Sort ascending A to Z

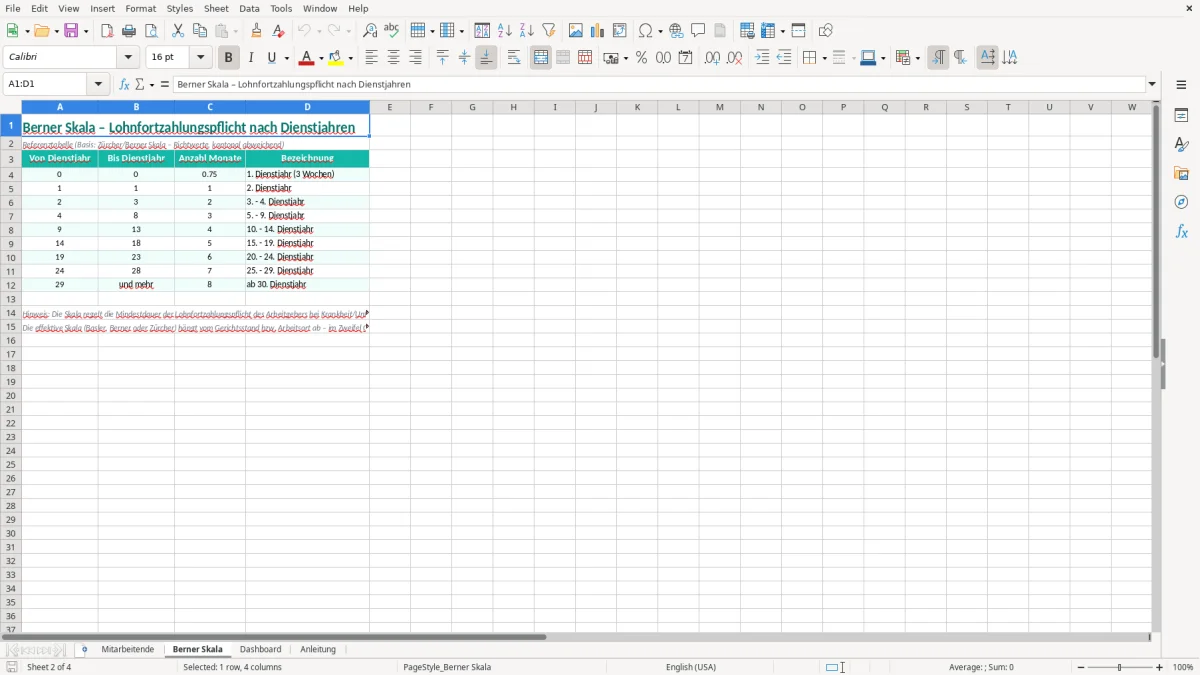(505, 31)
